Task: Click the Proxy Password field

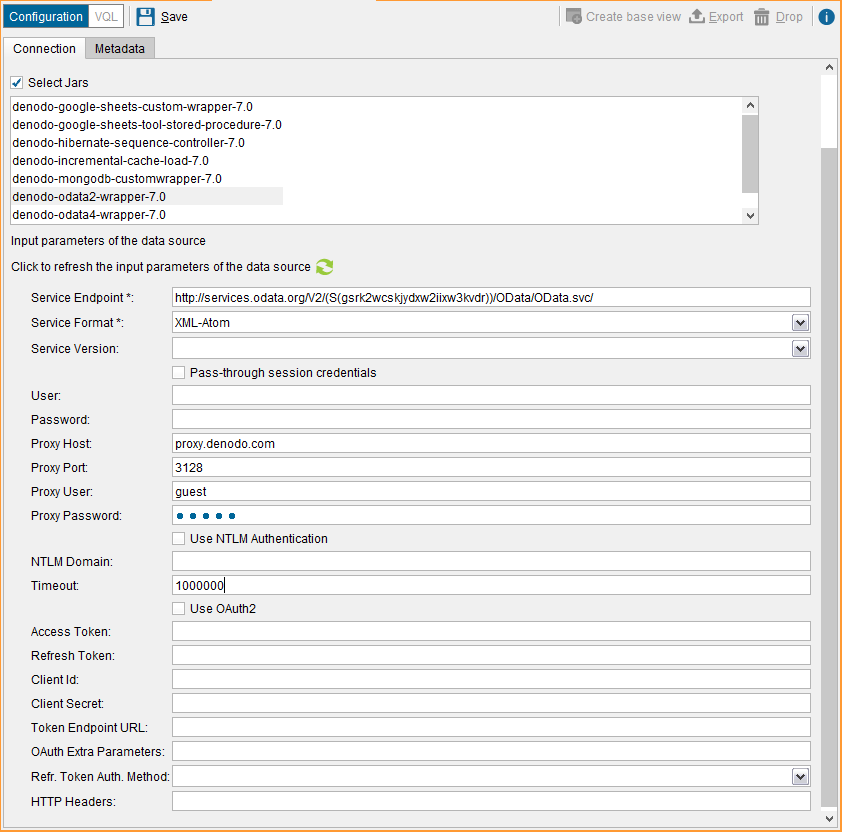Action: click(x=491, y=516)
